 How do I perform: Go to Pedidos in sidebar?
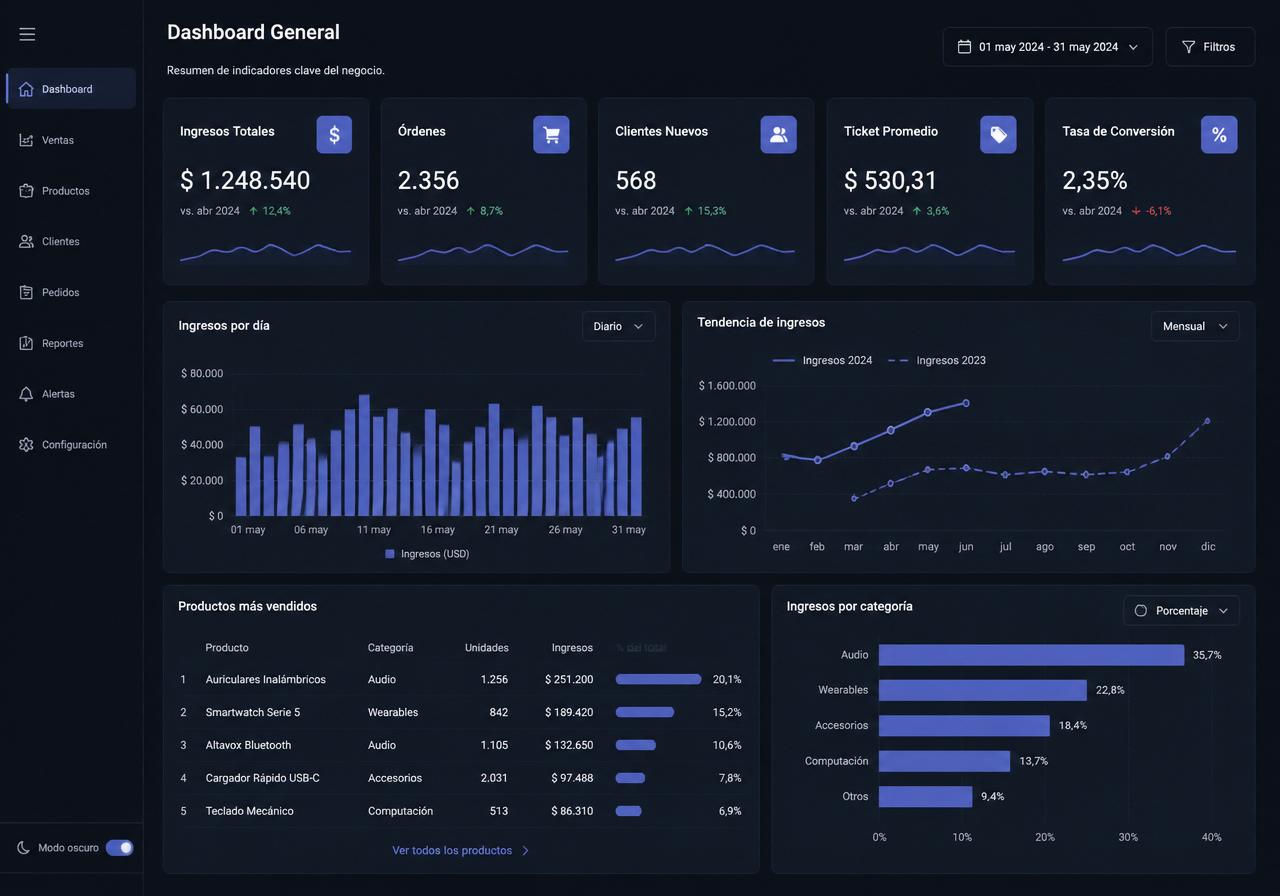tap(71, 293)
